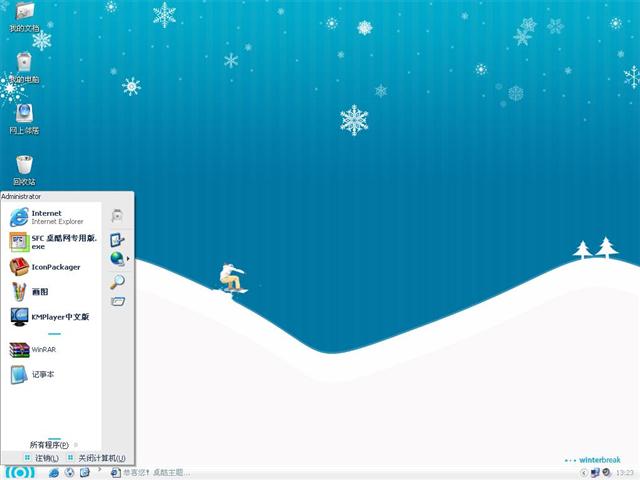The image size is (640, 480).
Task: Click the third quick launch icon
Action: (84, 473)
